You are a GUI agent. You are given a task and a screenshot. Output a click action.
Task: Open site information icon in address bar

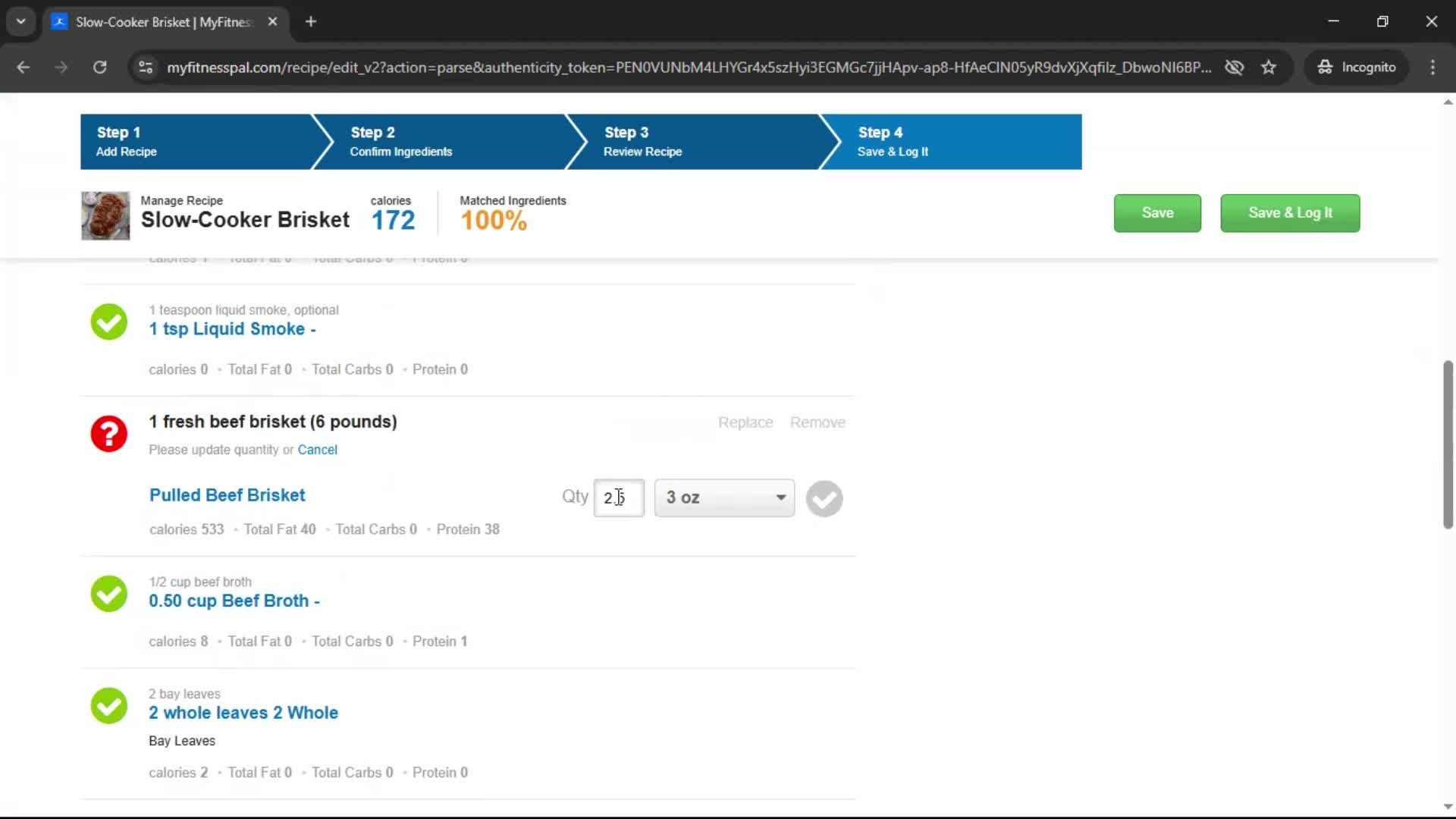point(145,67)
